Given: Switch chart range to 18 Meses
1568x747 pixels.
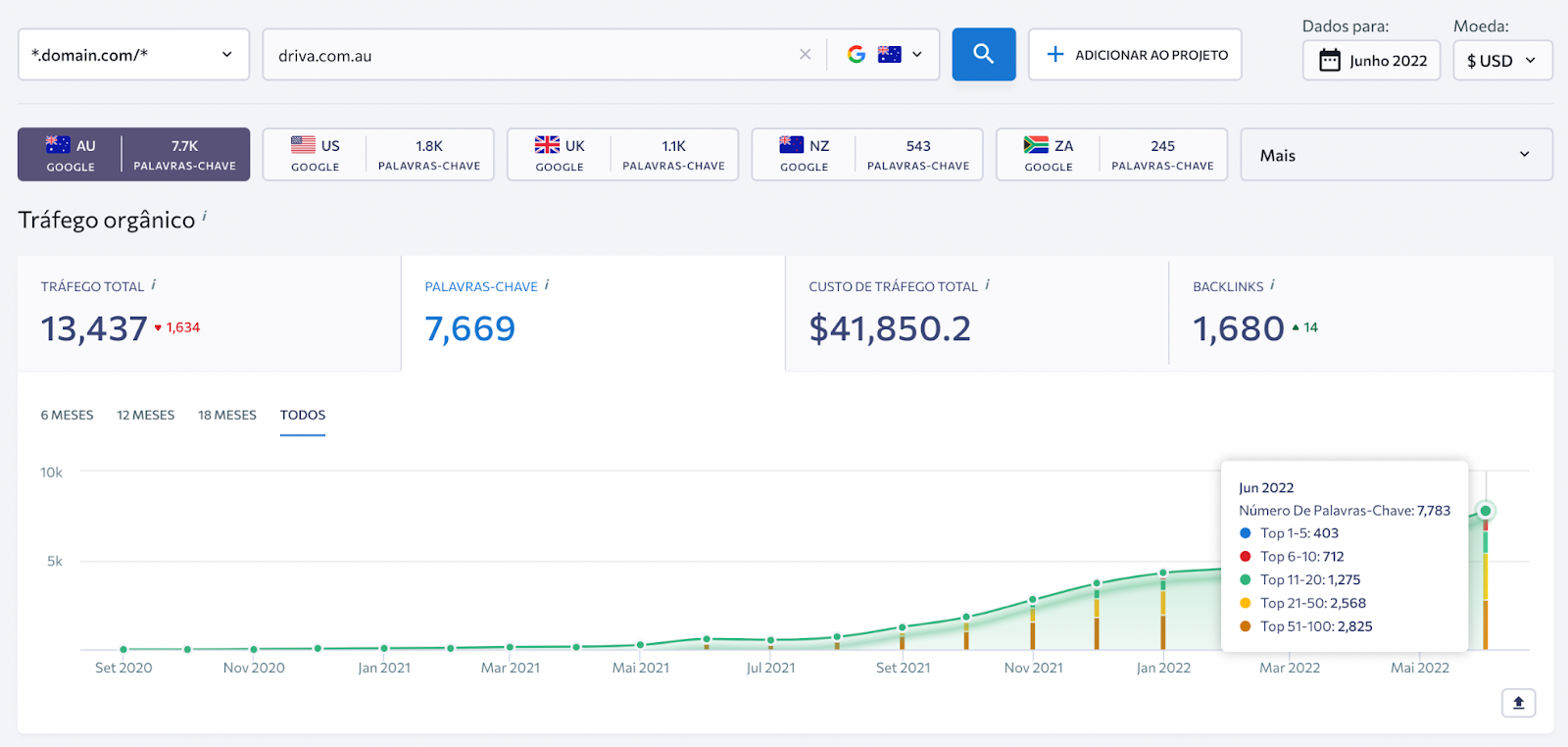Looking at the screenshot, I should point(227,415).
